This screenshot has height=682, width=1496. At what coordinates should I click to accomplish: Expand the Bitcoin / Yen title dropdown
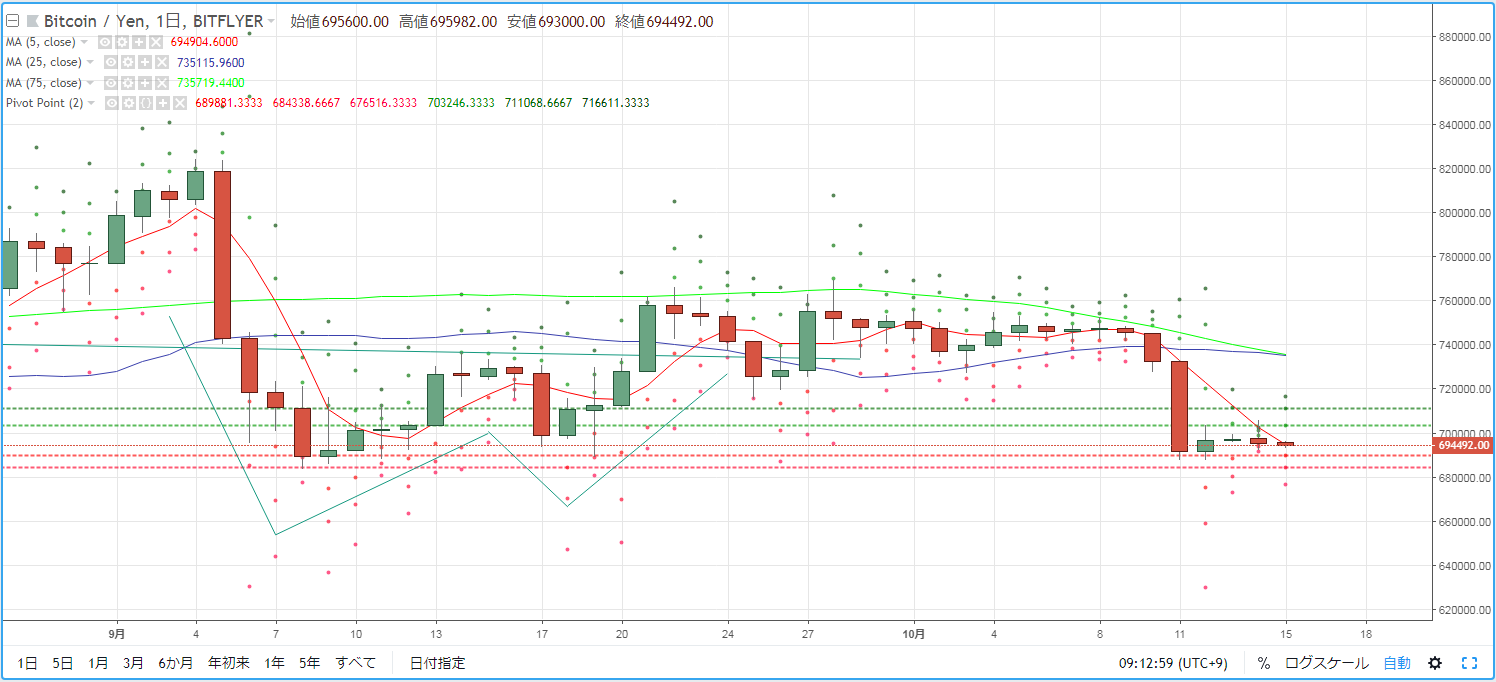click(271, 21)
